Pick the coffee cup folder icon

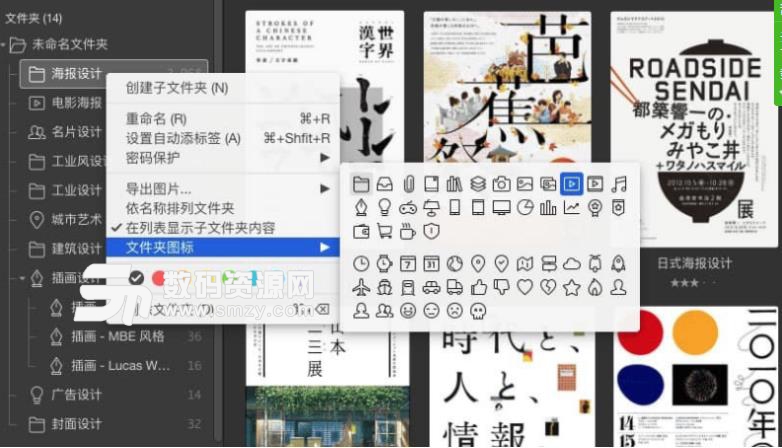click(408, 231)
